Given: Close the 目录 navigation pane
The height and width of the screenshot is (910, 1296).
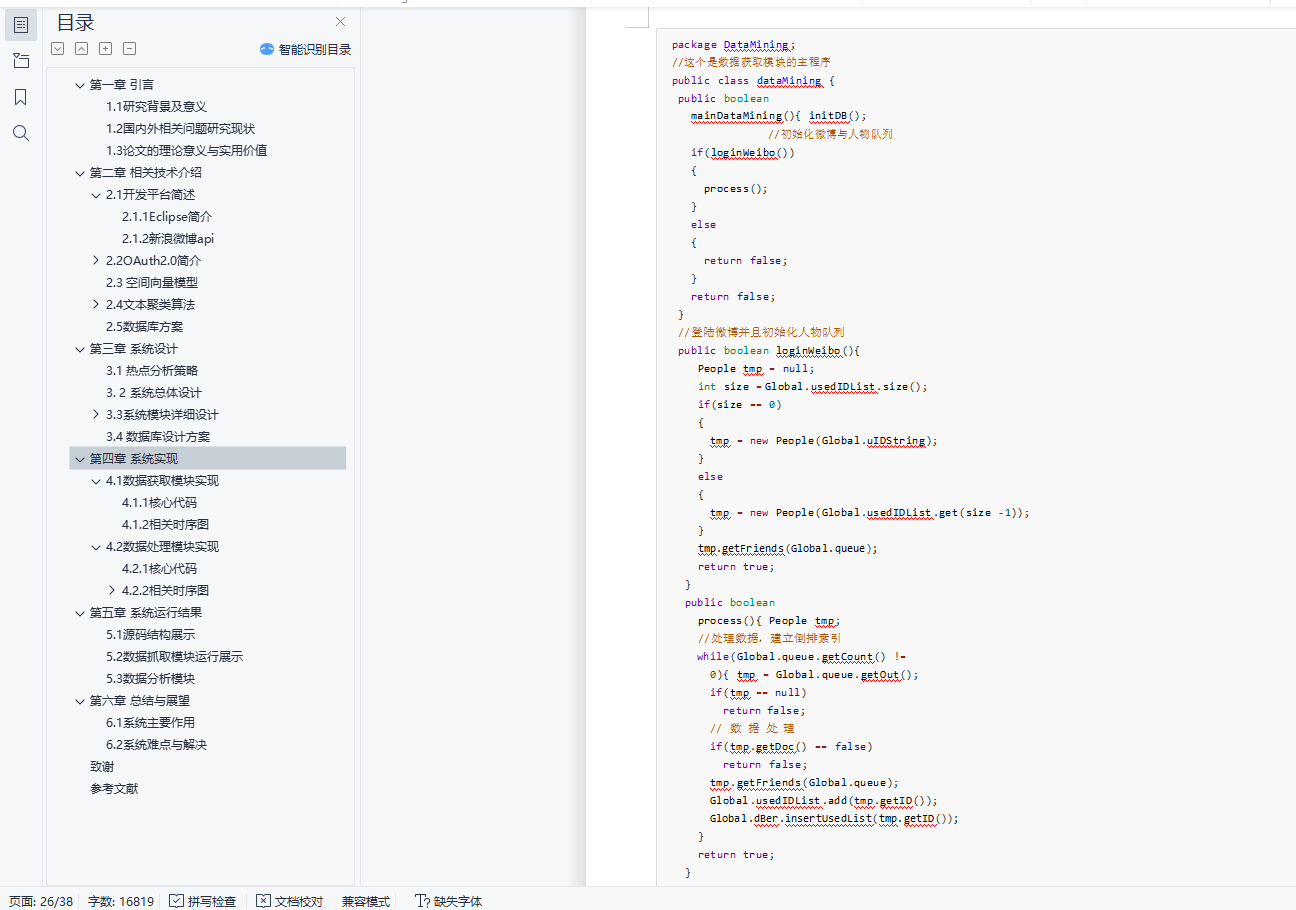Looking at the screenshot, I should pyautogui.click(x=340, y=22).
